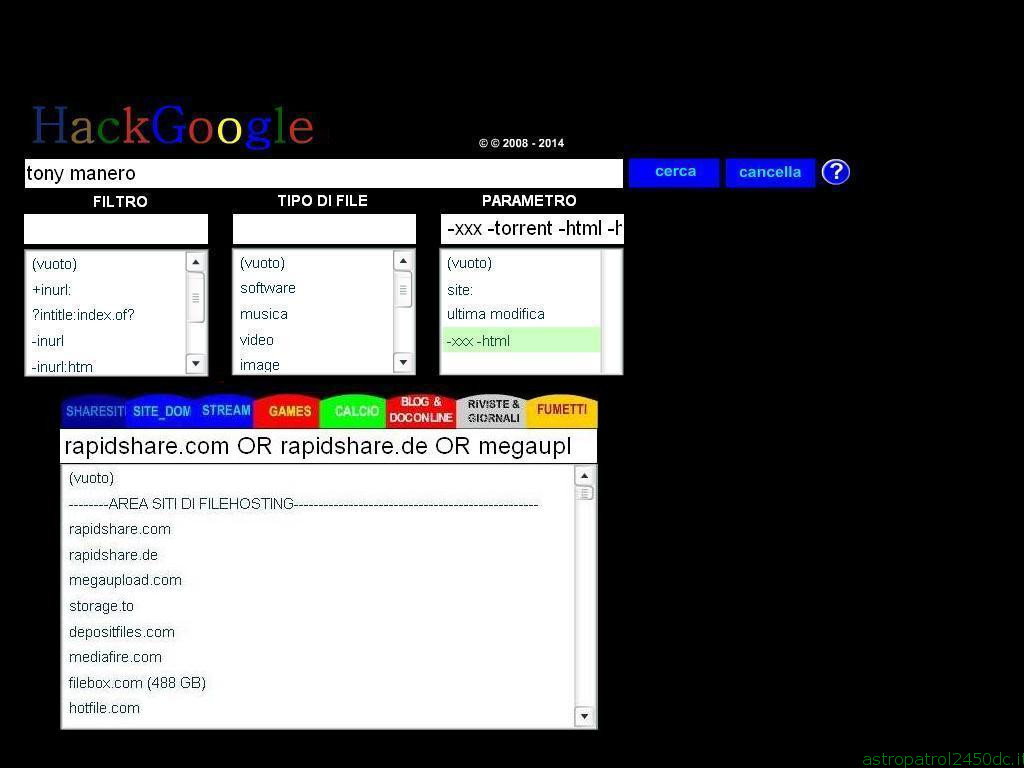Select musica in the TIPO DI FILE list
Screen dimensions: 1024x768
point(314,314)
